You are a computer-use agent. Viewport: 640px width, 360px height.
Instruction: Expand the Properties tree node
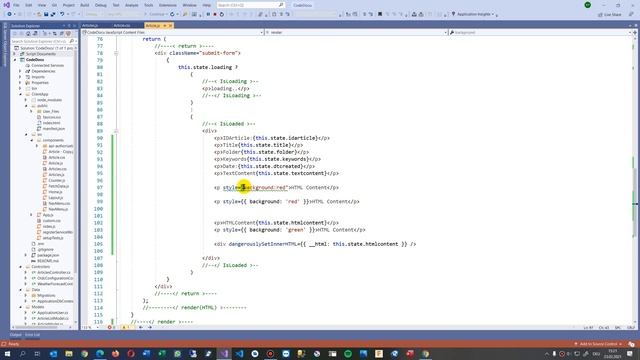(20, 82)
